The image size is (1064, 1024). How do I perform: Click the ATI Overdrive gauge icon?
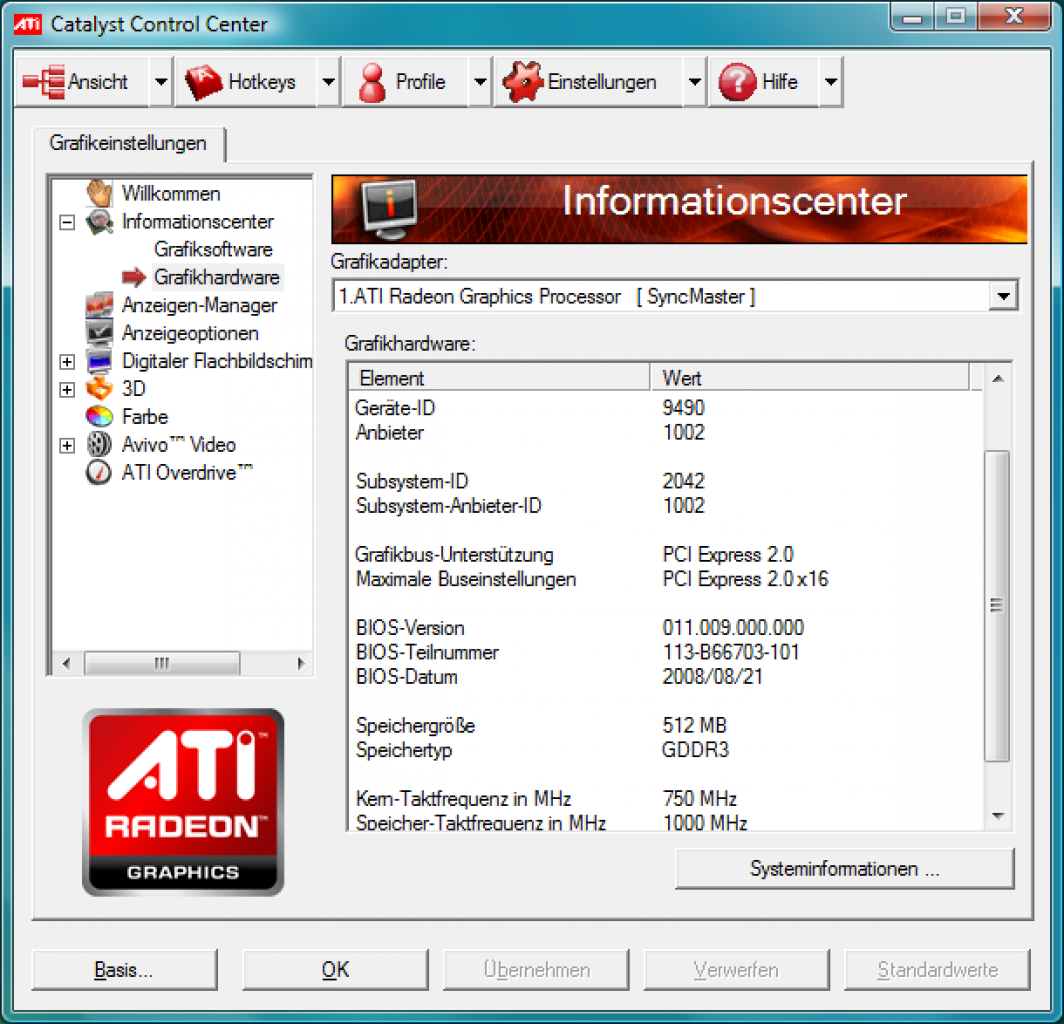pyautogui.click(x=99, y=472)
